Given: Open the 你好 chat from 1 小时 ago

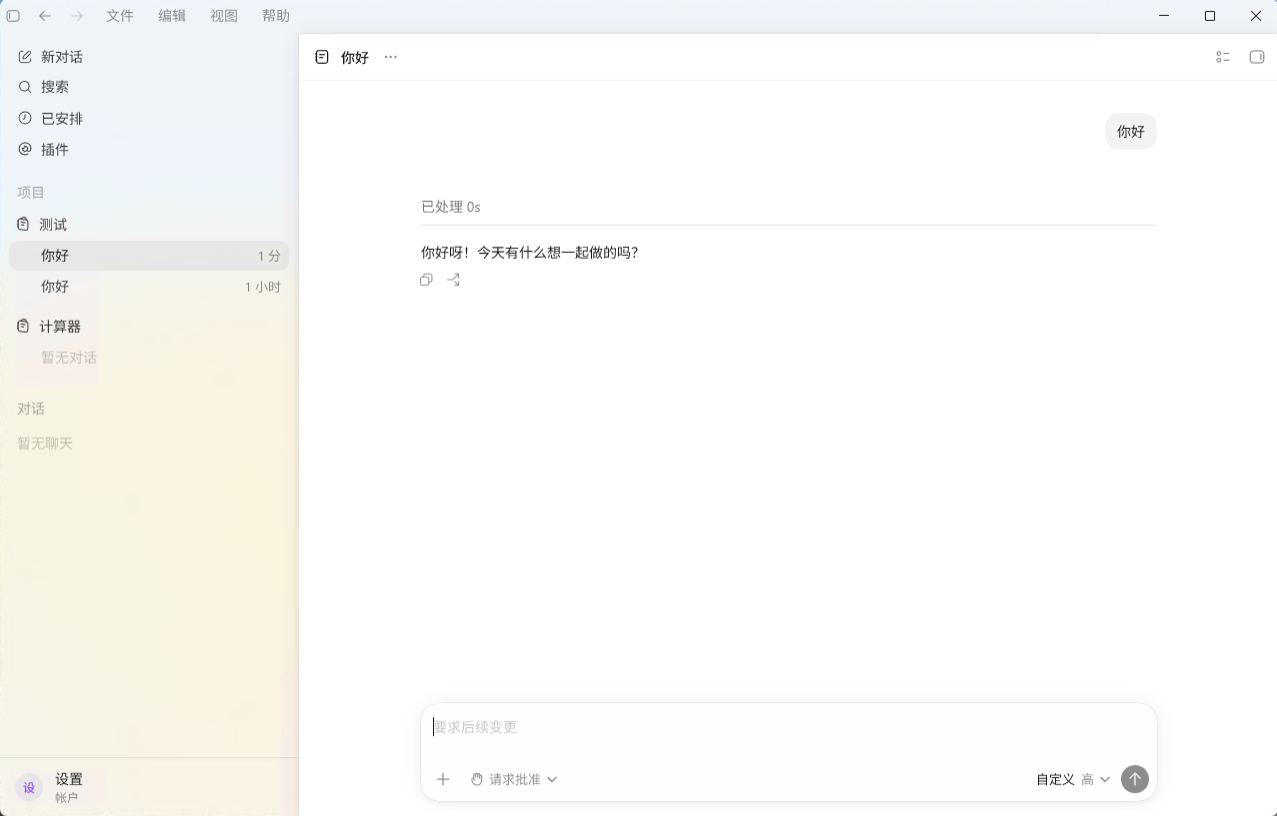Looking at the screenshot, I should (x=149, y=287).
